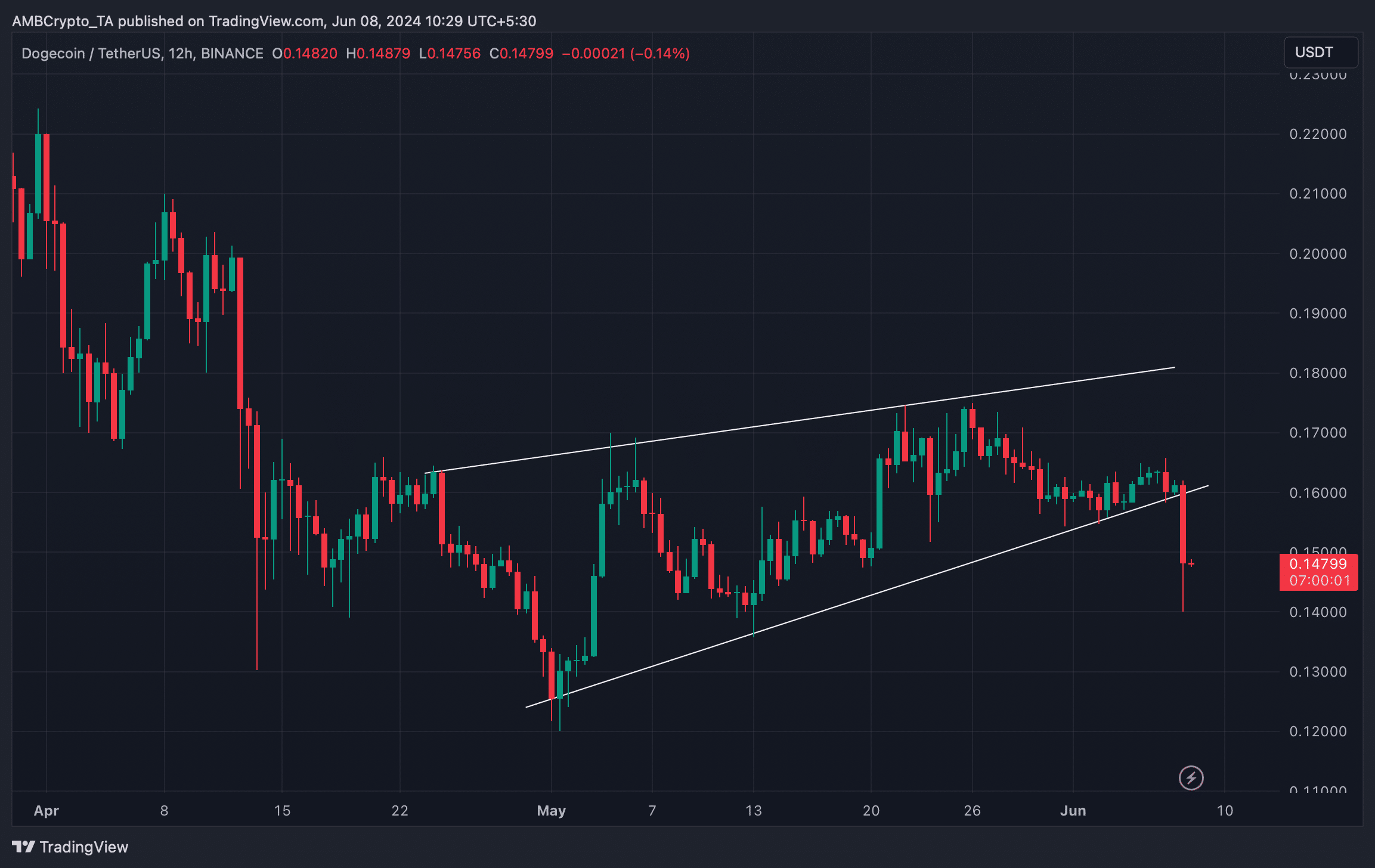Click the TradingView logo icon
The image size is (1375, 868).
(x=23, y=847)
